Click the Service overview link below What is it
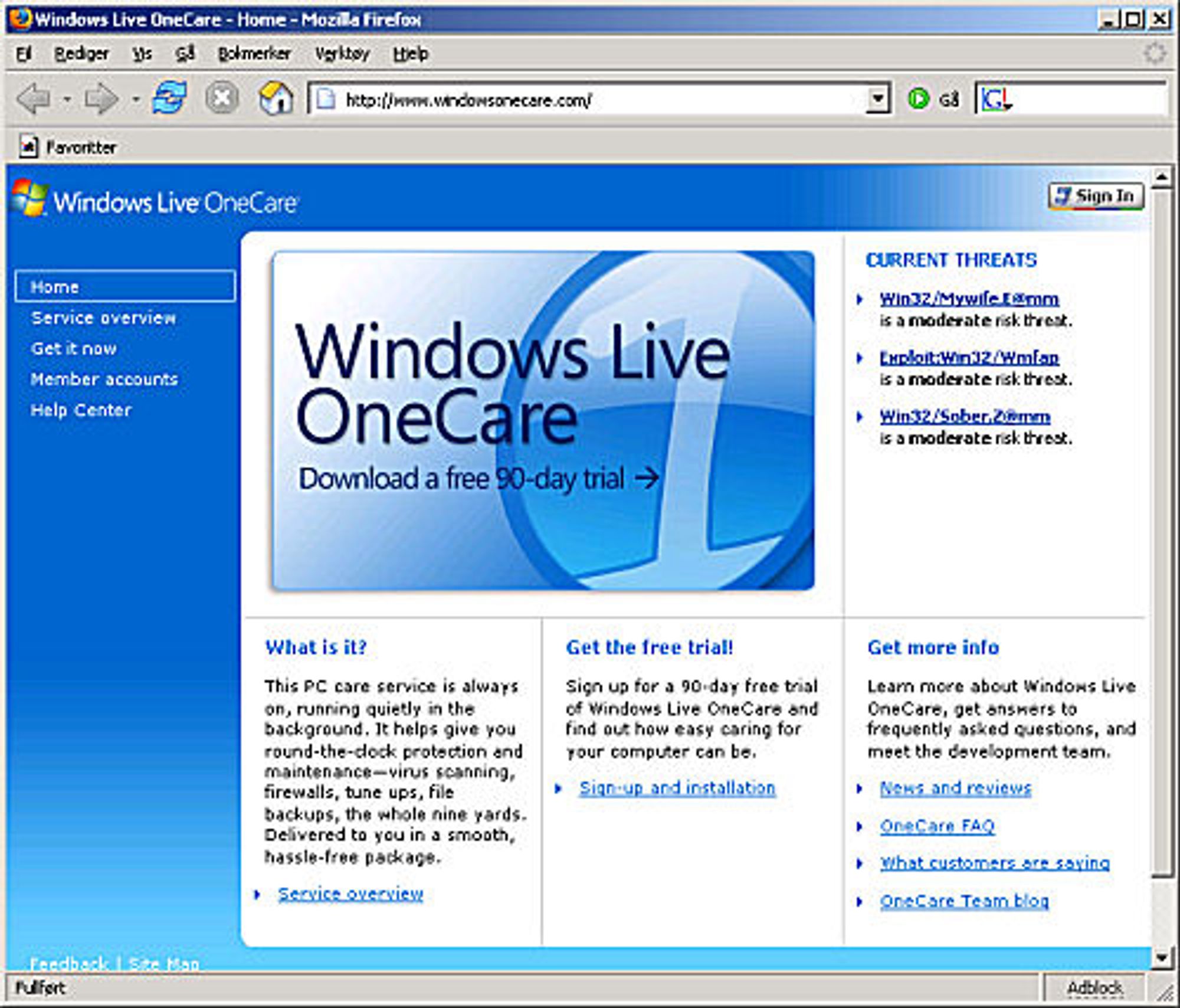This screenshot has width=1180, height=1008. click(x=350, y=894)
